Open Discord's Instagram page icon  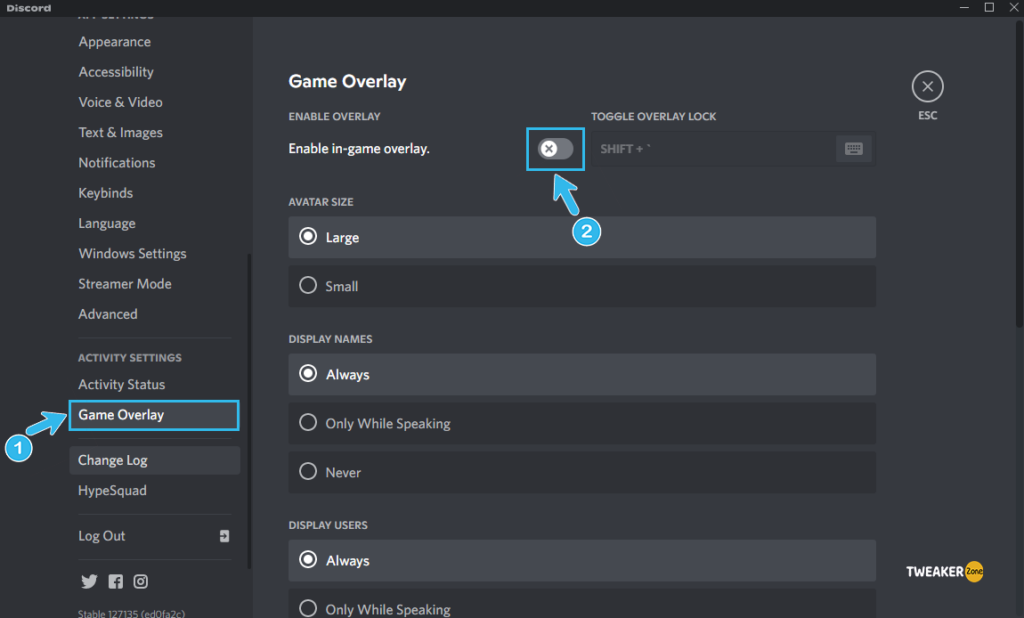click(x=140, y=581)
